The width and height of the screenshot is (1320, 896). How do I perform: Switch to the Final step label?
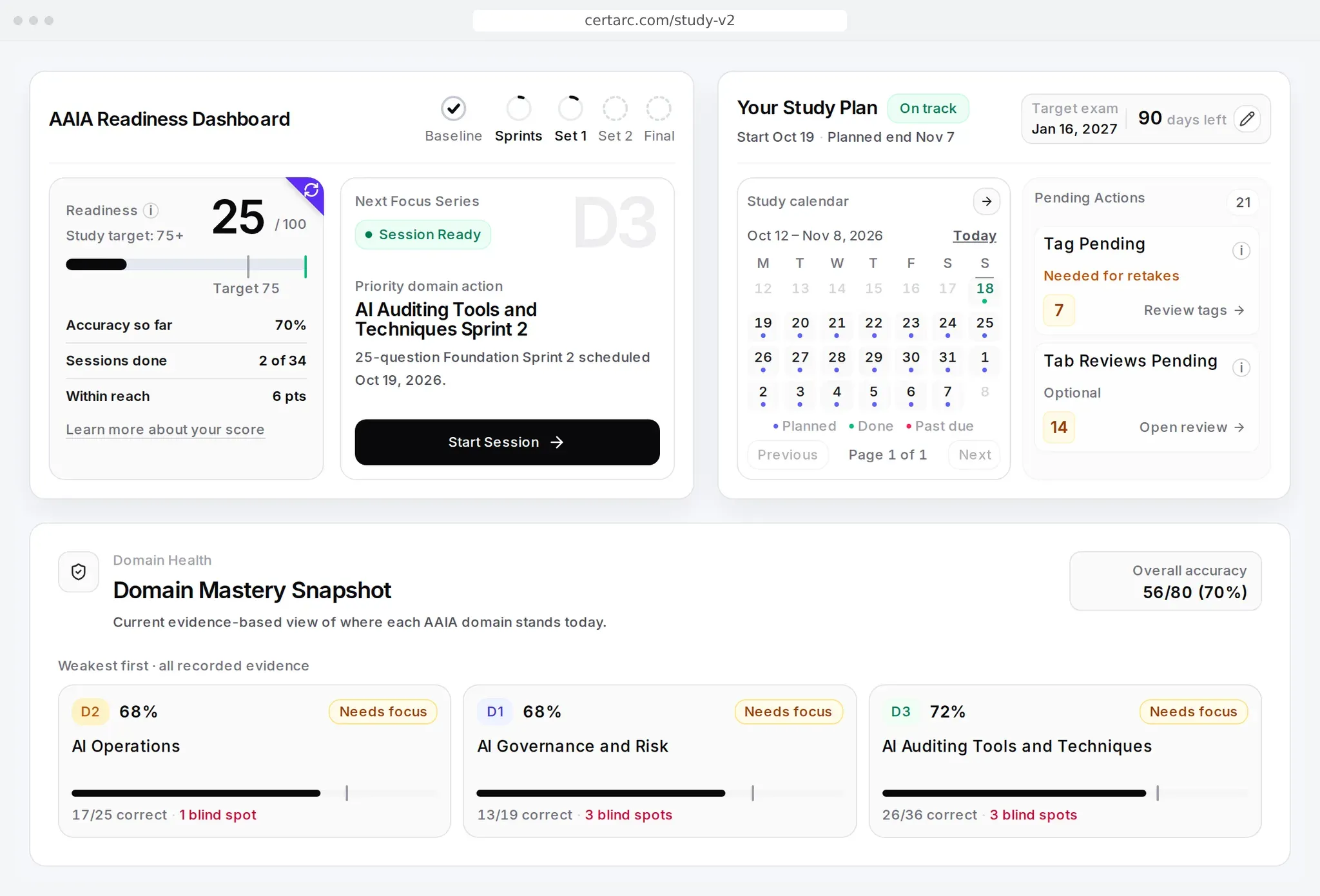(x=659, y=136)
